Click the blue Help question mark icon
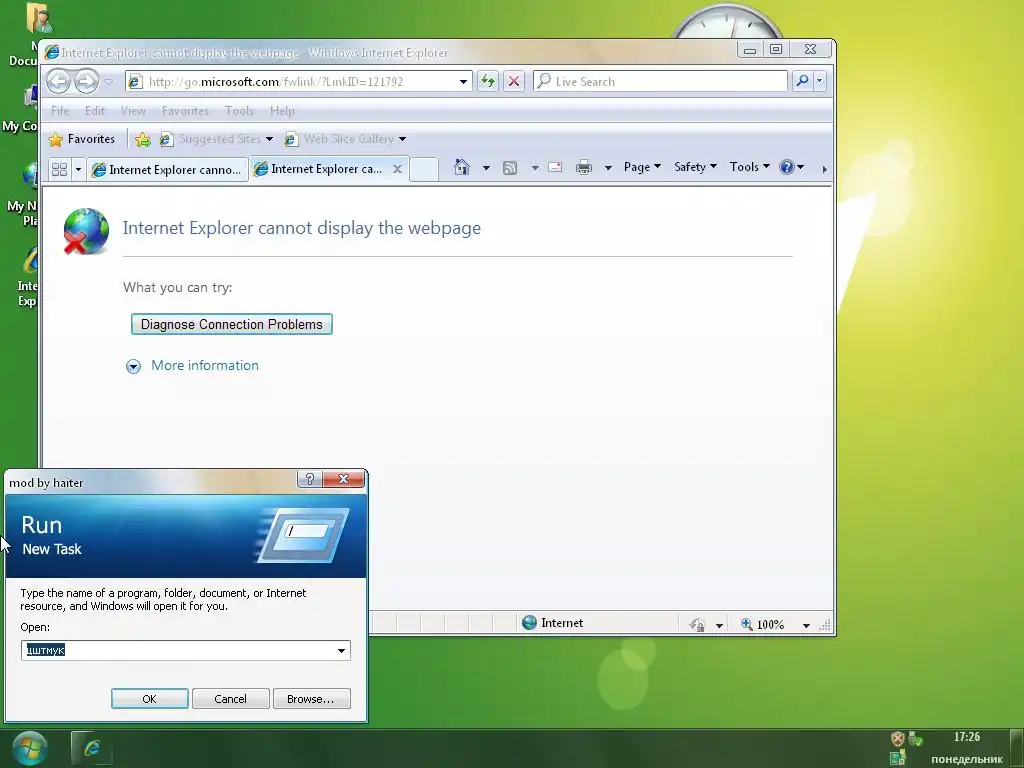This screenshot has width=1024, height=768. [787, 167]
